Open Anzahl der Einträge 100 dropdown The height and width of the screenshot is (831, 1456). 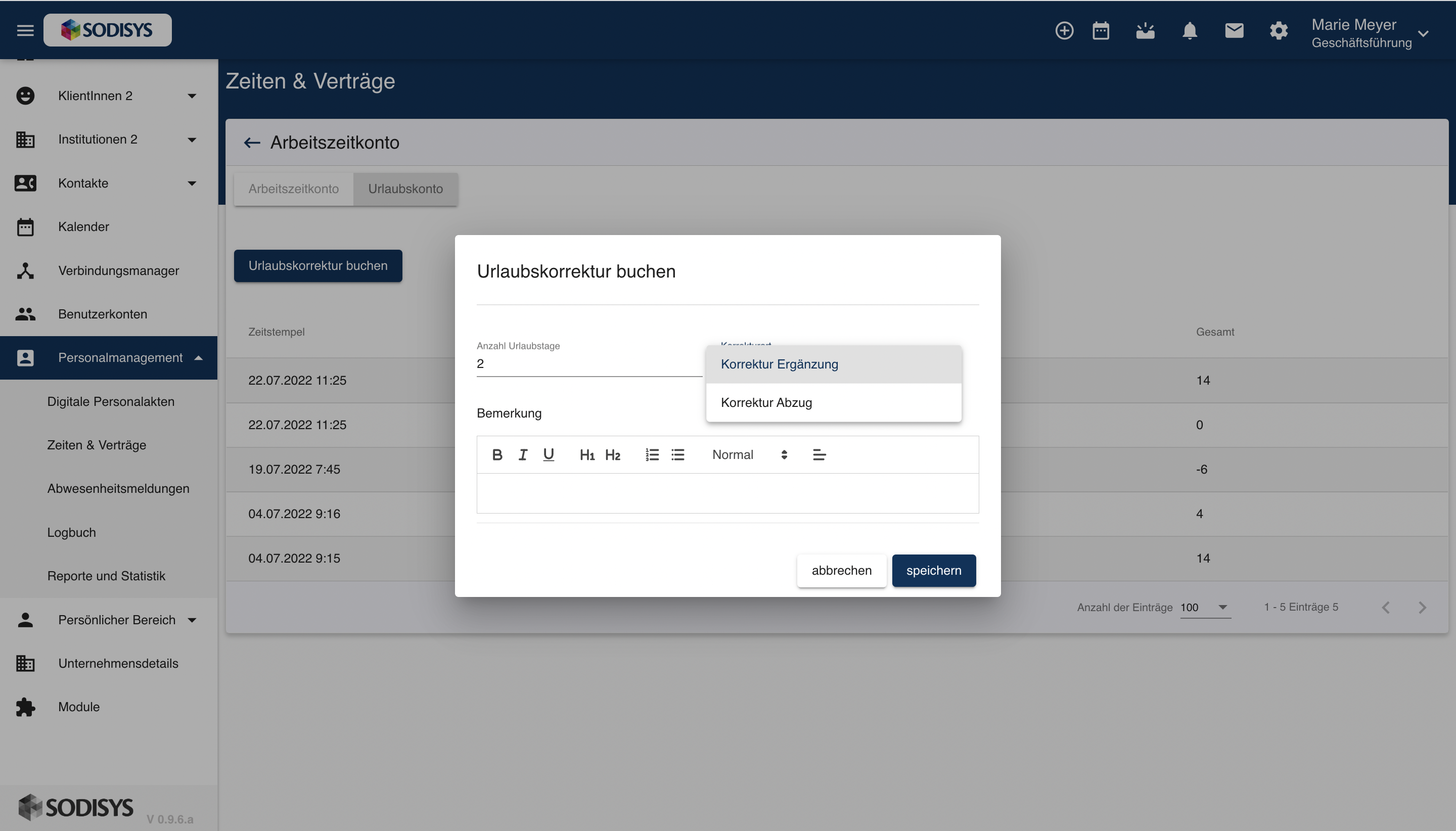[x=1205, y=607]
